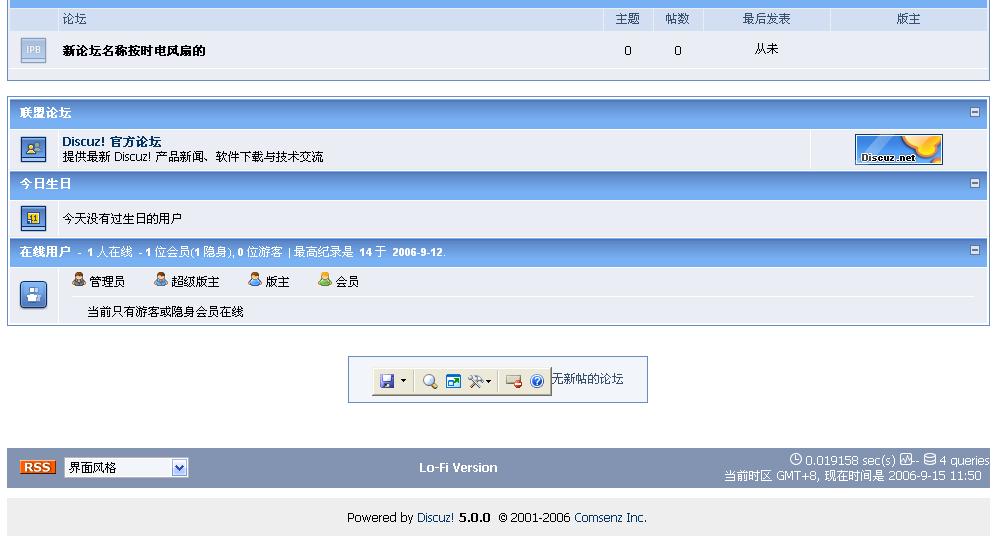This screenshot has width=999, height=536.
Task: Click the waveform load indicator icon
Action: point(906,459)
